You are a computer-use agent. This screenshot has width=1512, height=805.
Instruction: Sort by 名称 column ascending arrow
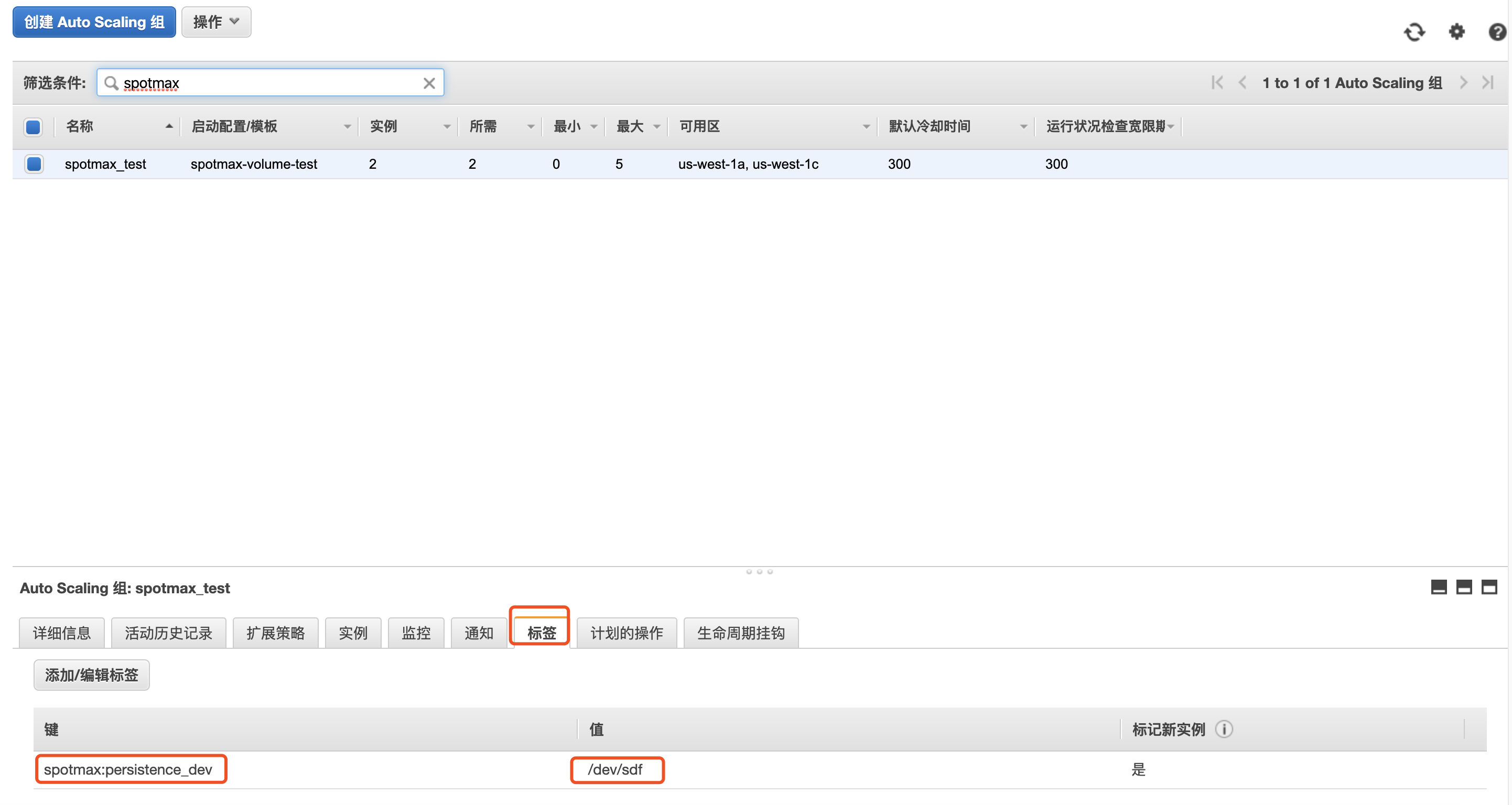coord(169,126)
